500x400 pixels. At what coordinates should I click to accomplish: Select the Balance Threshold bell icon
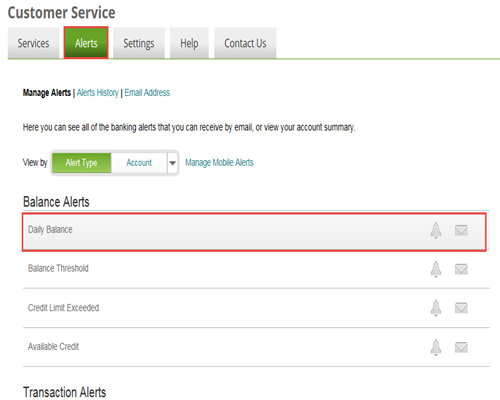[436, 269]
